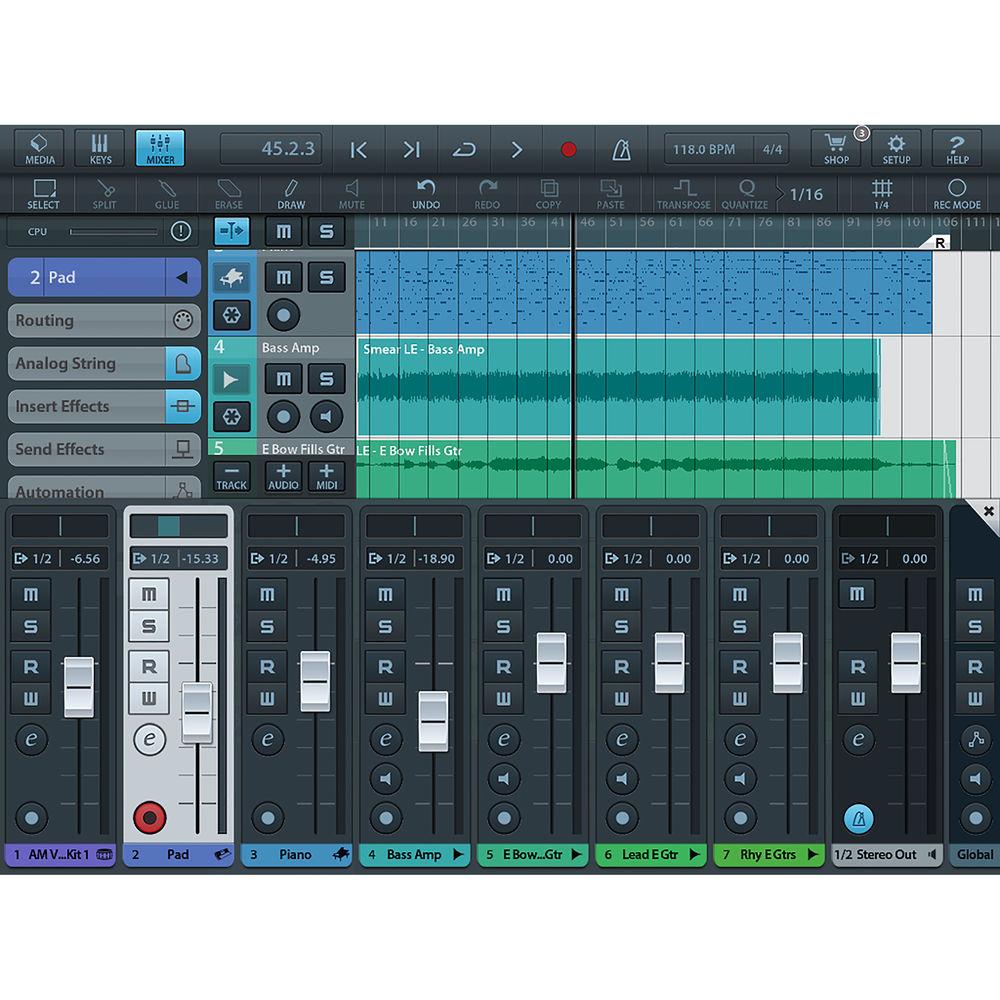
Task: Select the Draw pencil tool
Action: (291, 193)
